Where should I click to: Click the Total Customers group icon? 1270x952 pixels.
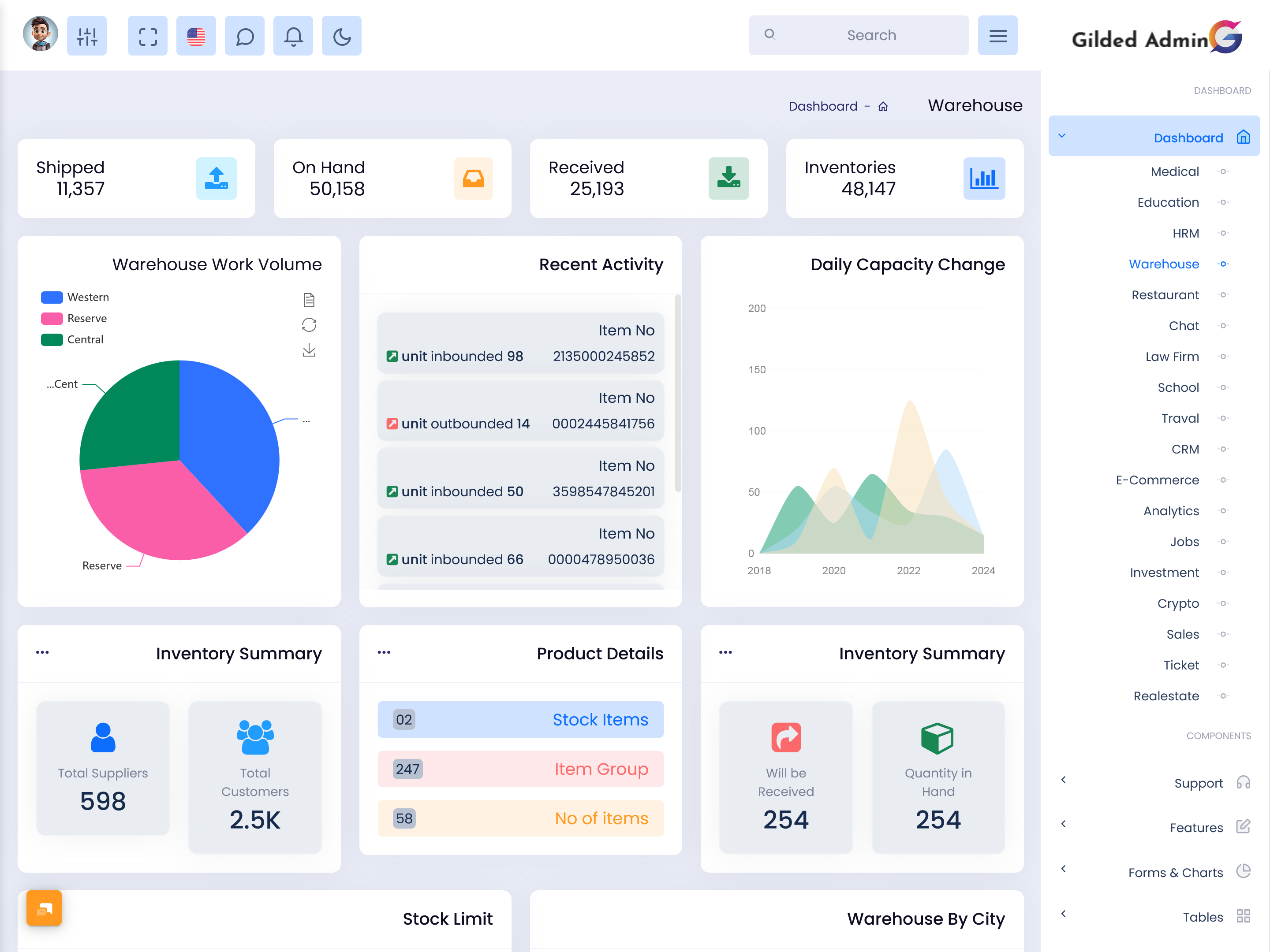coord(255,737)
